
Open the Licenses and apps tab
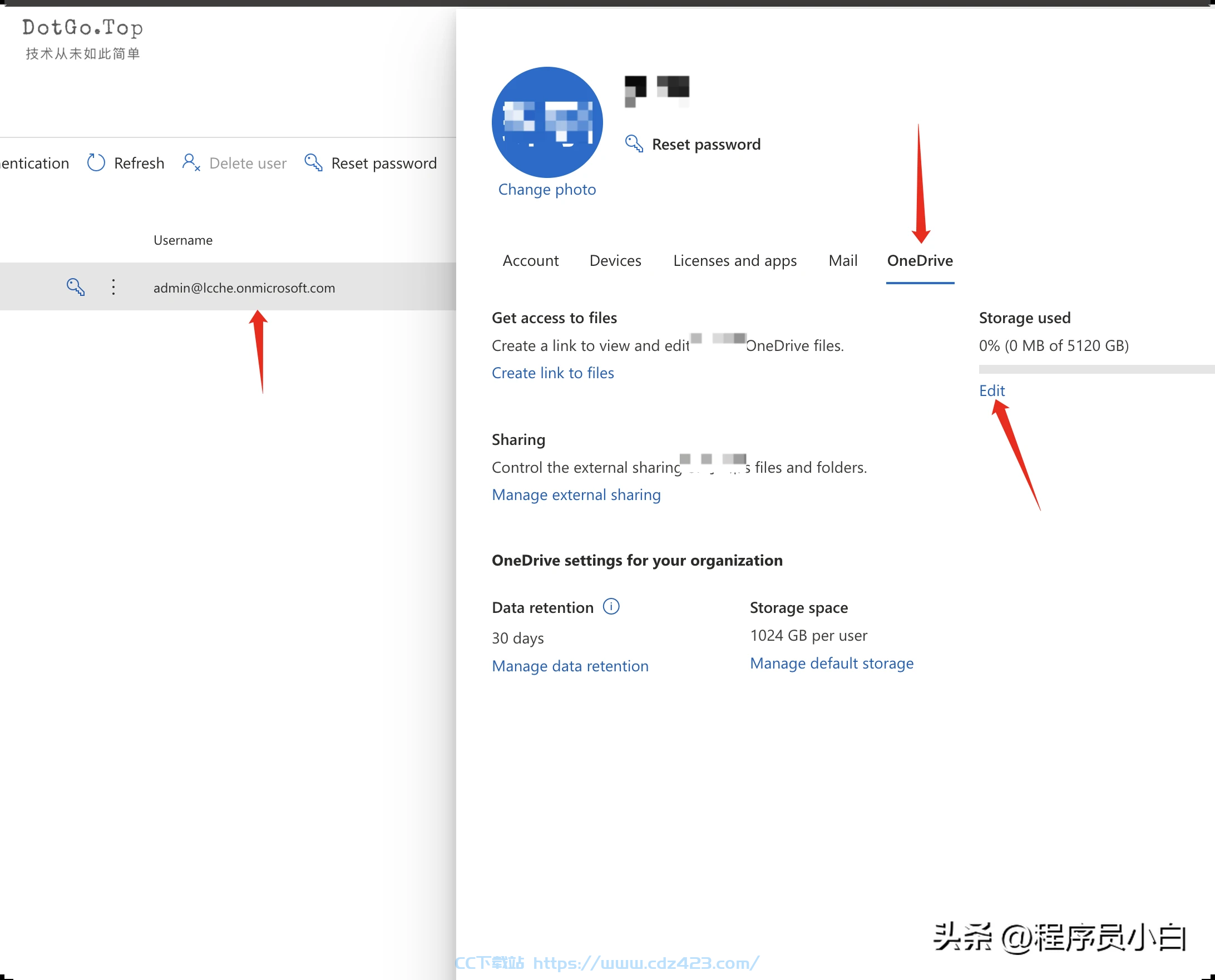[734, 260]
